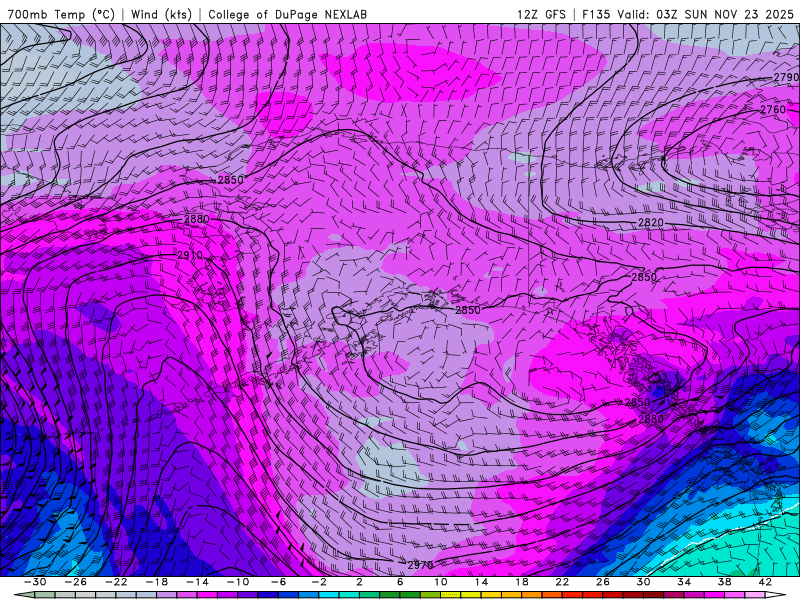
Task: Click the 14 temperature legend label
Action: [x=481, y=582]
